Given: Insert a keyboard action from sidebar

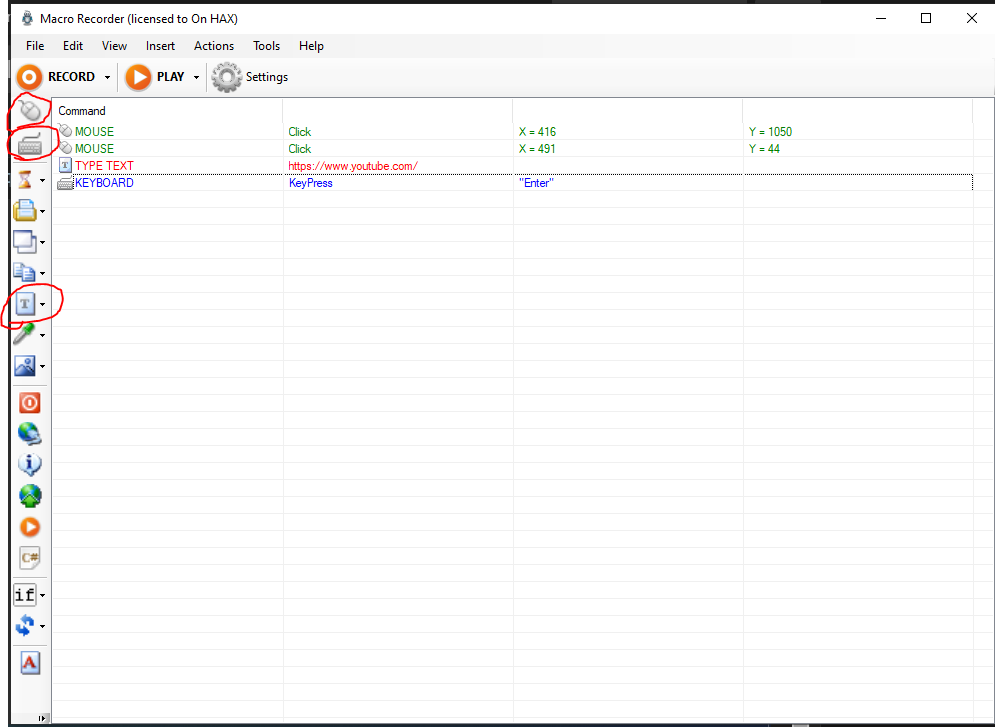Looking at the screenshot, I should tap(30, 146).
